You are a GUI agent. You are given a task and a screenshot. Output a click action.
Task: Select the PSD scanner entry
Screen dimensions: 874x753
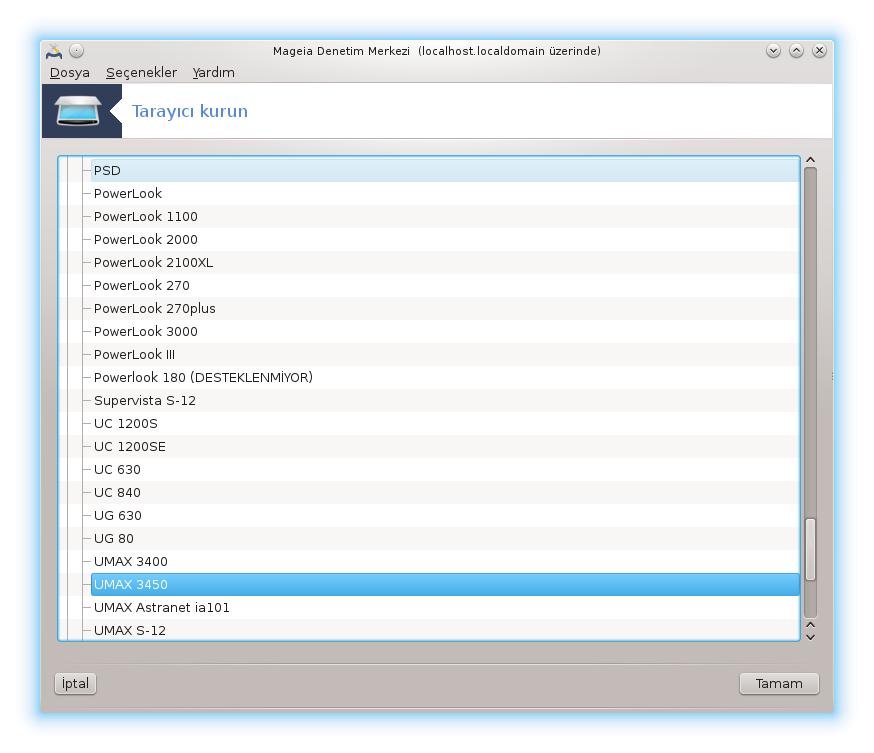[445, 171]
